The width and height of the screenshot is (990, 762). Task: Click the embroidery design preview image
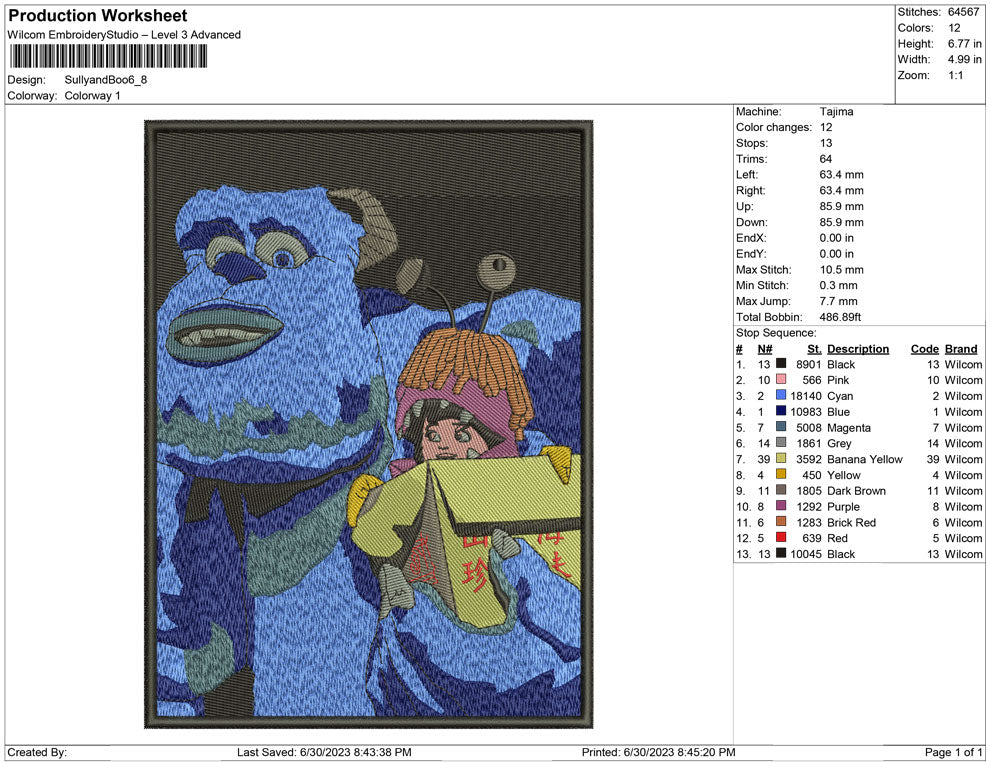click(369, 424)
